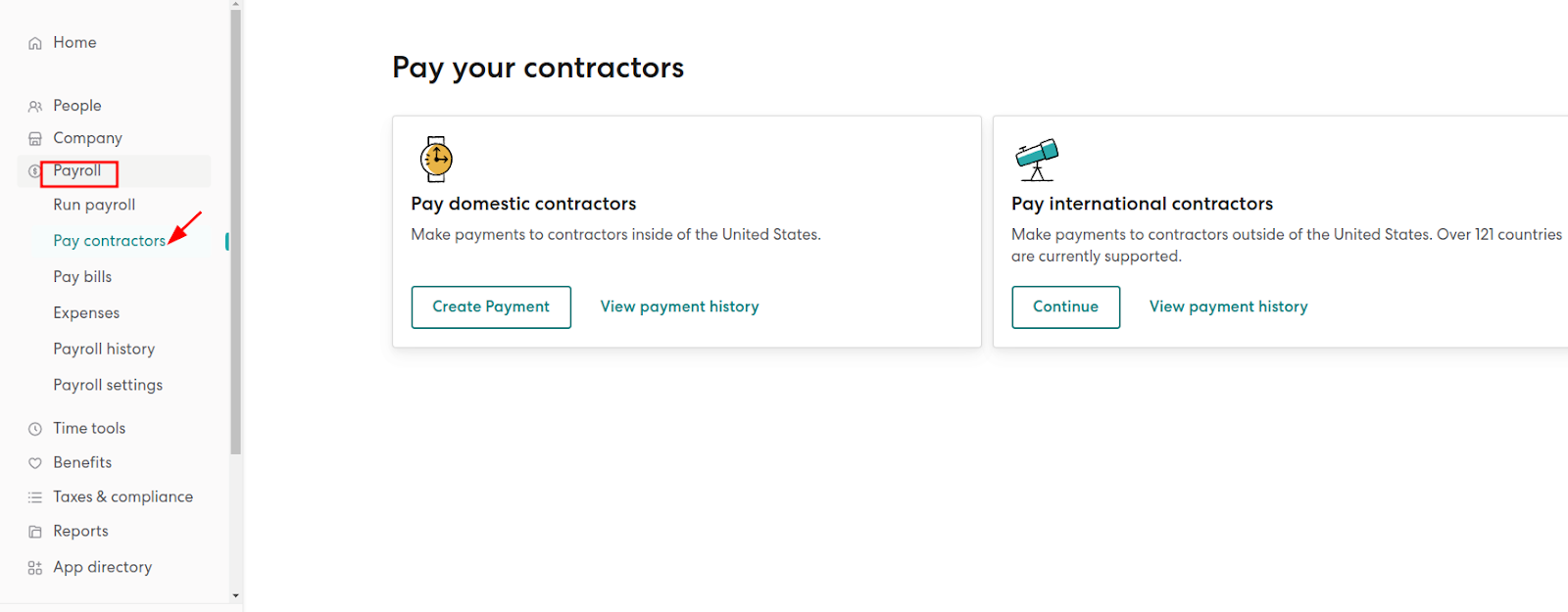Click the Benefits heart icon

[35, 463]
